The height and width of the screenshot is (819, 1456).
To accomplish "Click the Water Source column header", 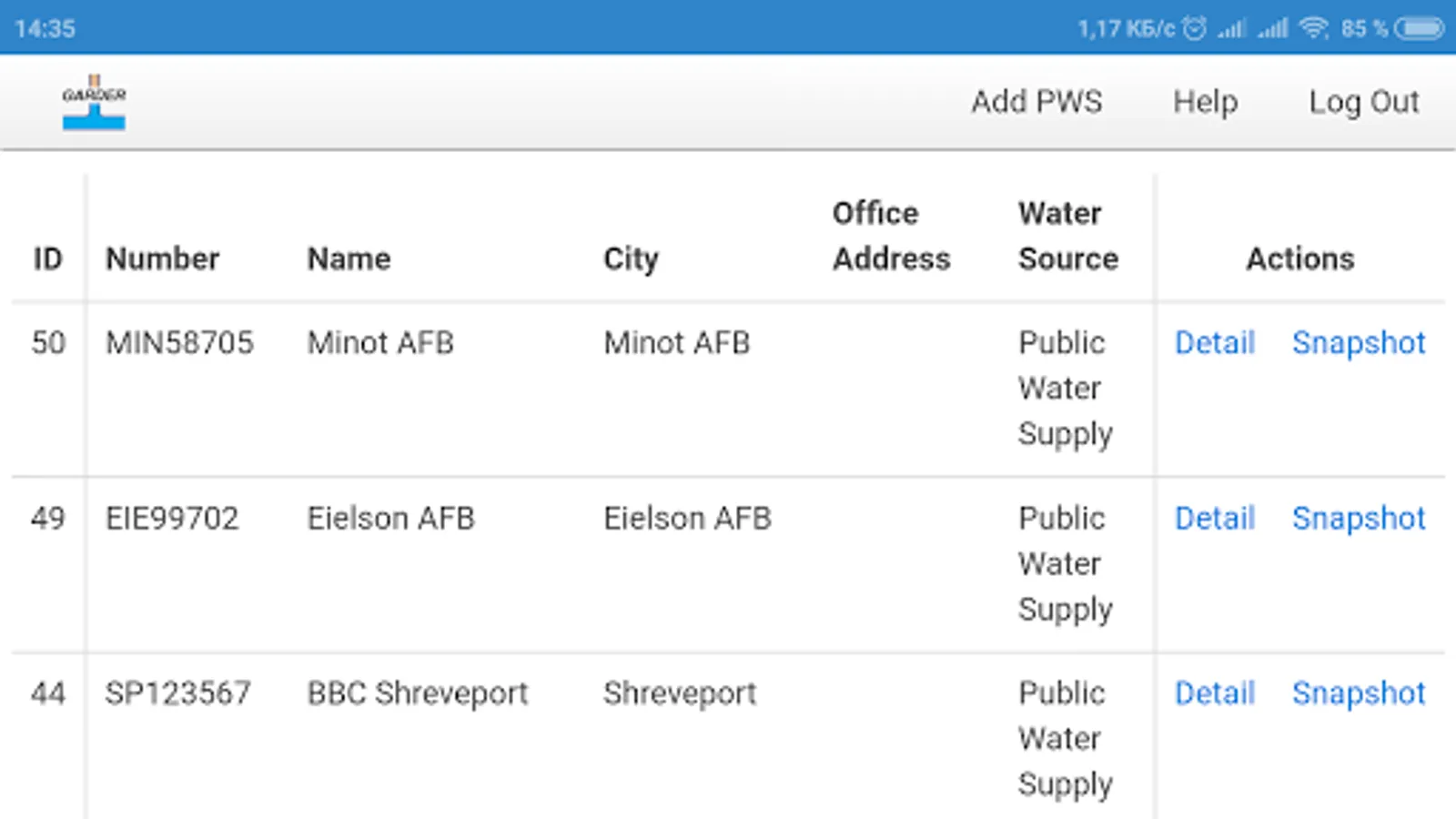I will (1068, 237).
